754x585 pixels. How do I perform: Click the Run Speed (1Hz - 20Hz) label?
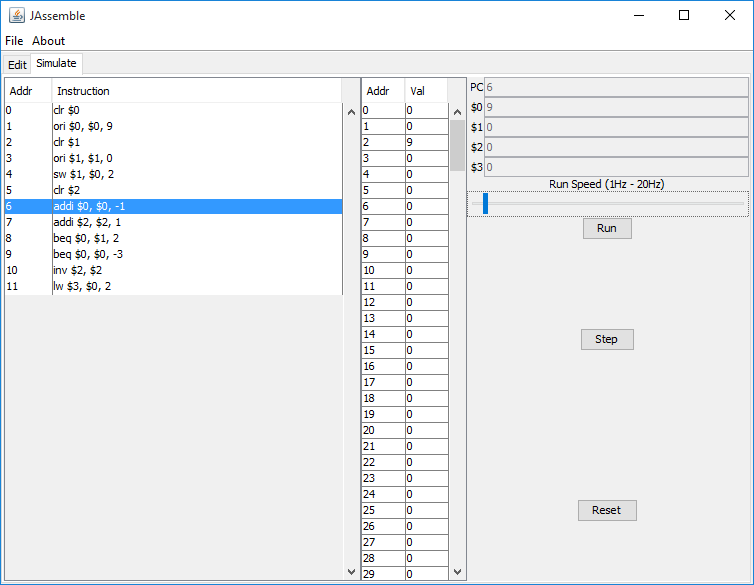(x=607, y=184)
